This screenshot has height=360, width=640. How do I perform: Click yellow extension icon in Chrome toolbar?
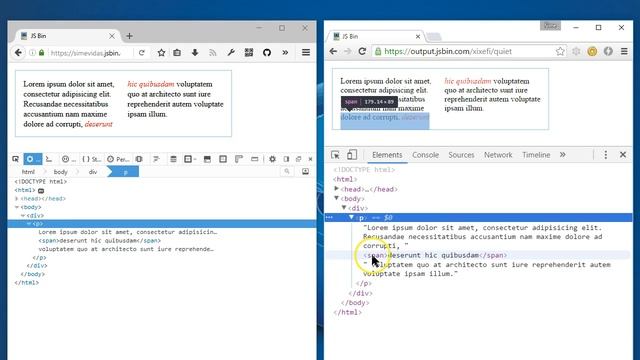(x=592, y=51)
